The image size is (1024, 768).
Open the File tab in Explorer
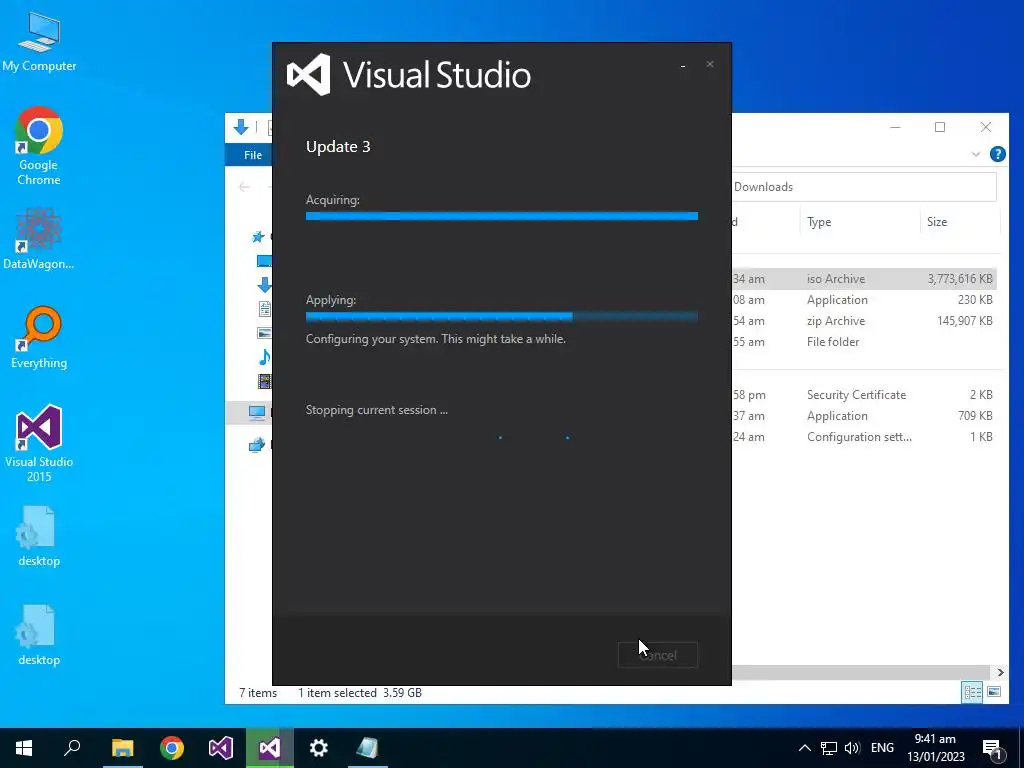(x=253, y=155)
